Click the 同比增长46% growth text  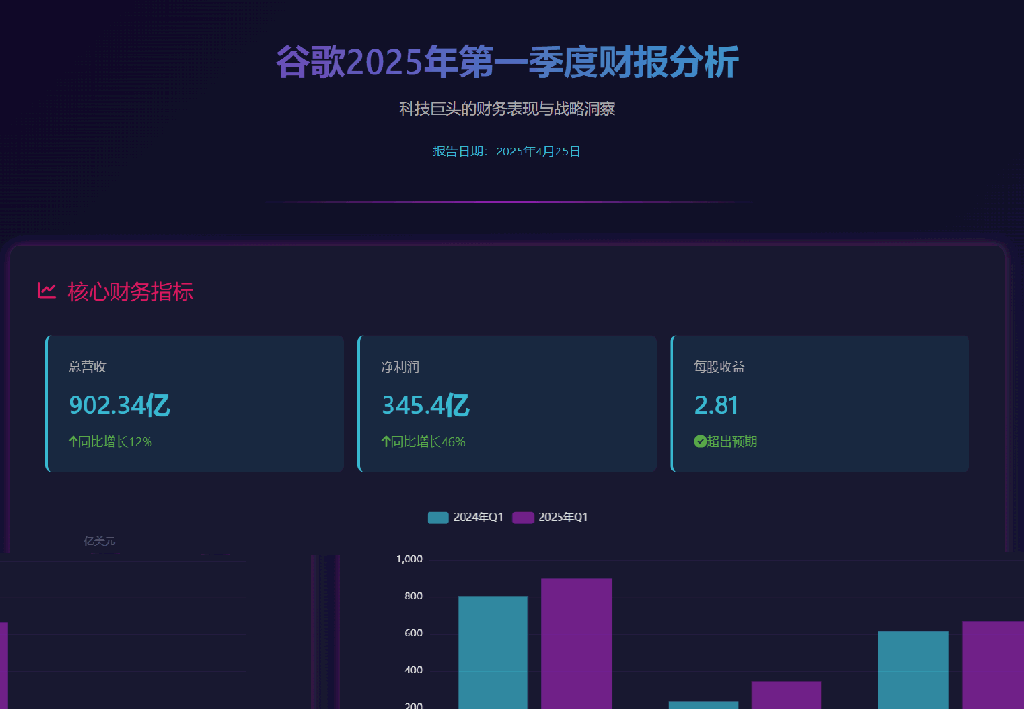428,442
